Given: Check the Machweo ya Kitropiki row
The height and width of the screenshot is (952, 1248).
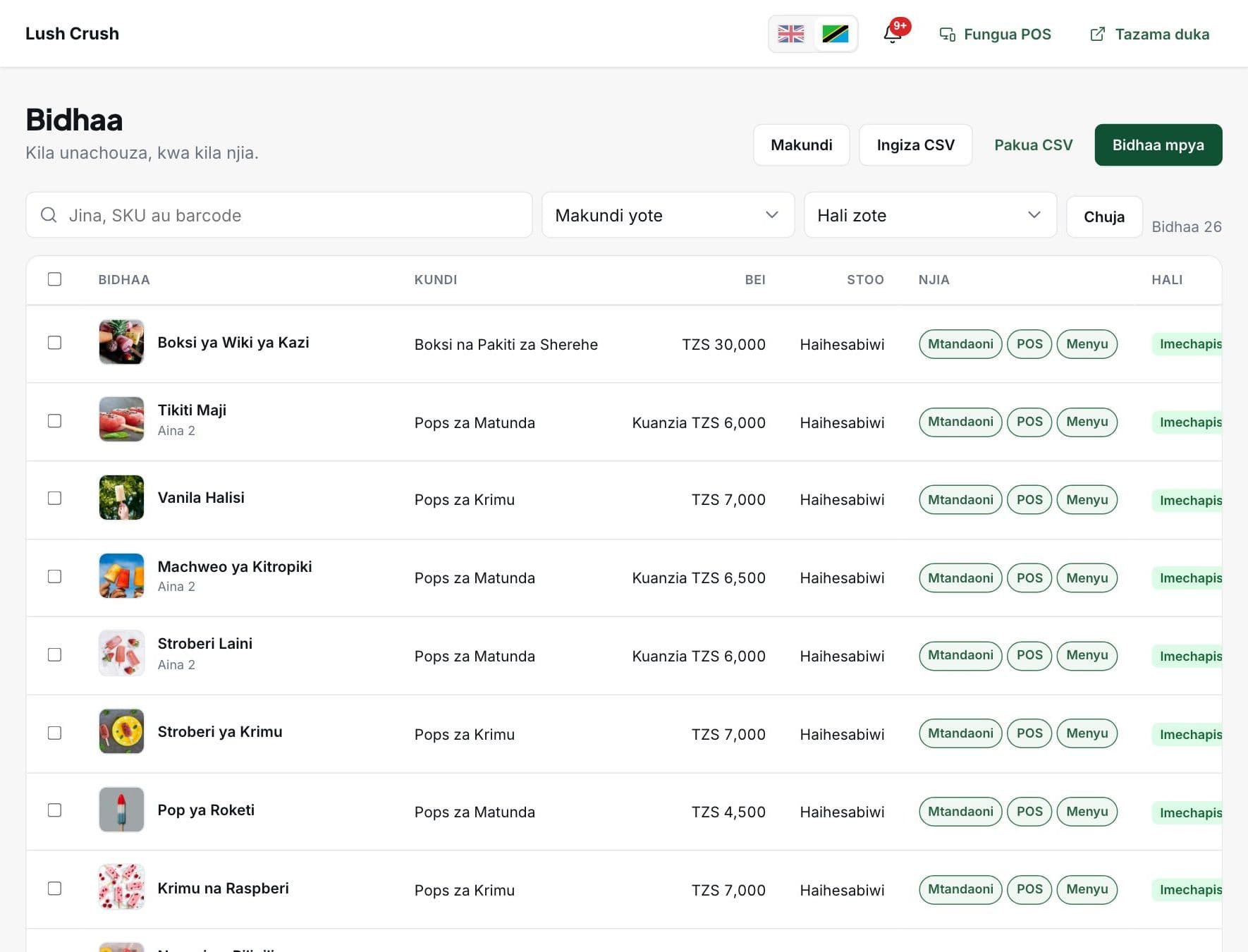Looking at the screenshot, I should click(x=54, y=577).
